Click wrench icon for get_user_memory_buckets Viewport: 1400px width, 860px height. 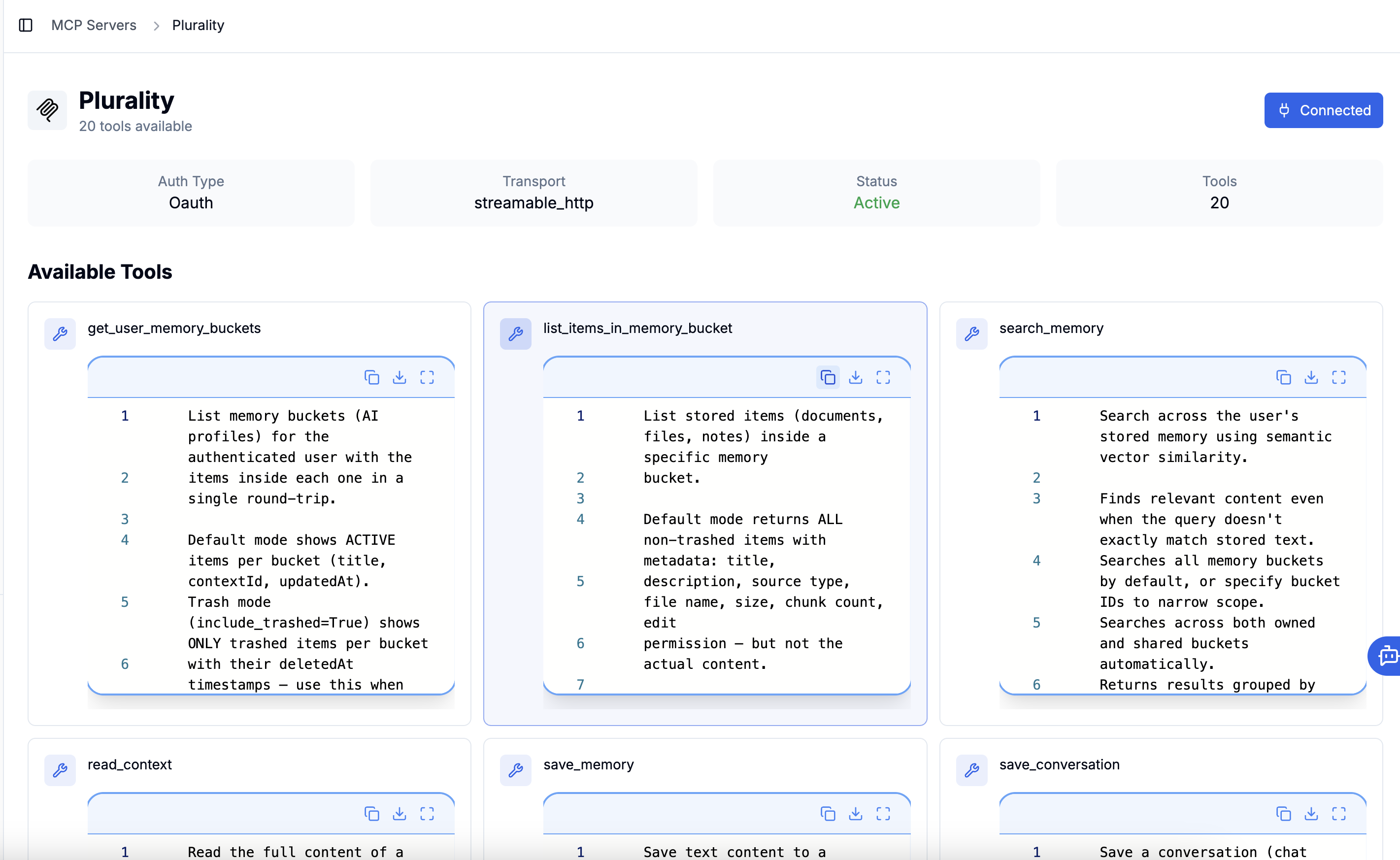pyautogui.click(x=60, y=334)
